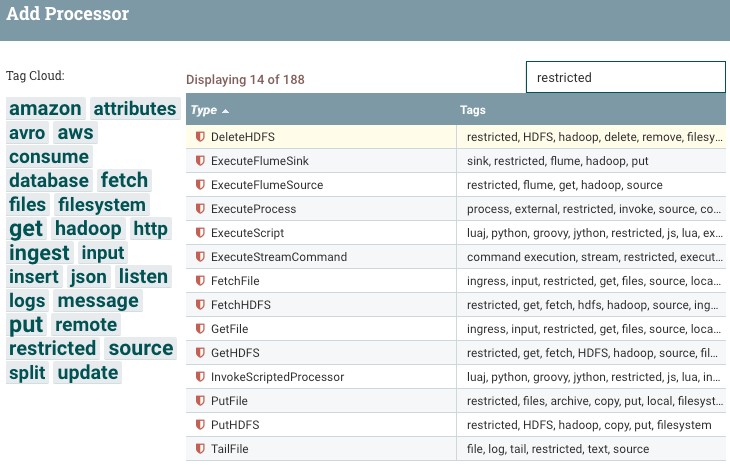Click the restricted shield icon beside FetchFile
This screenshot has width=730, height=466.
200,281
